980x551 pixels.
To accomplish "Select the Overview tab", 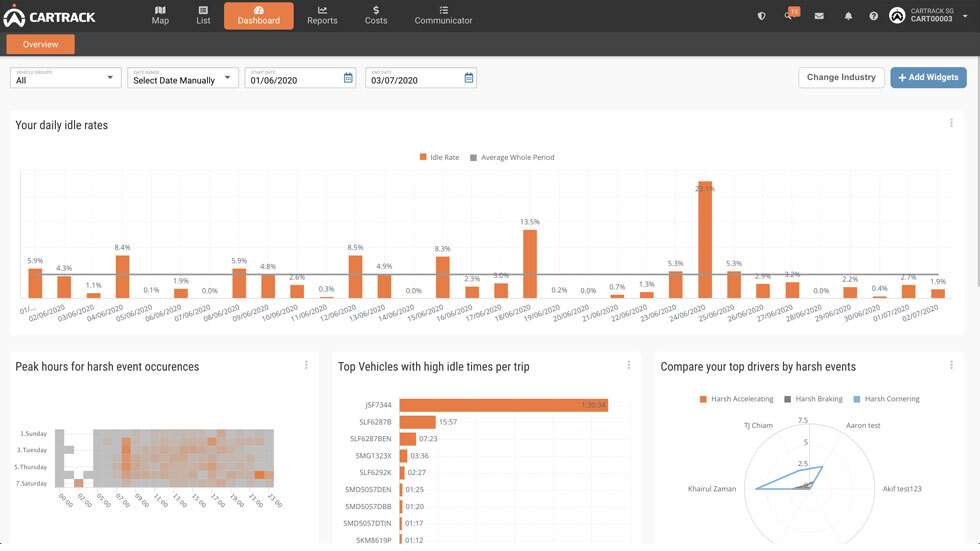I will point(40,44).
